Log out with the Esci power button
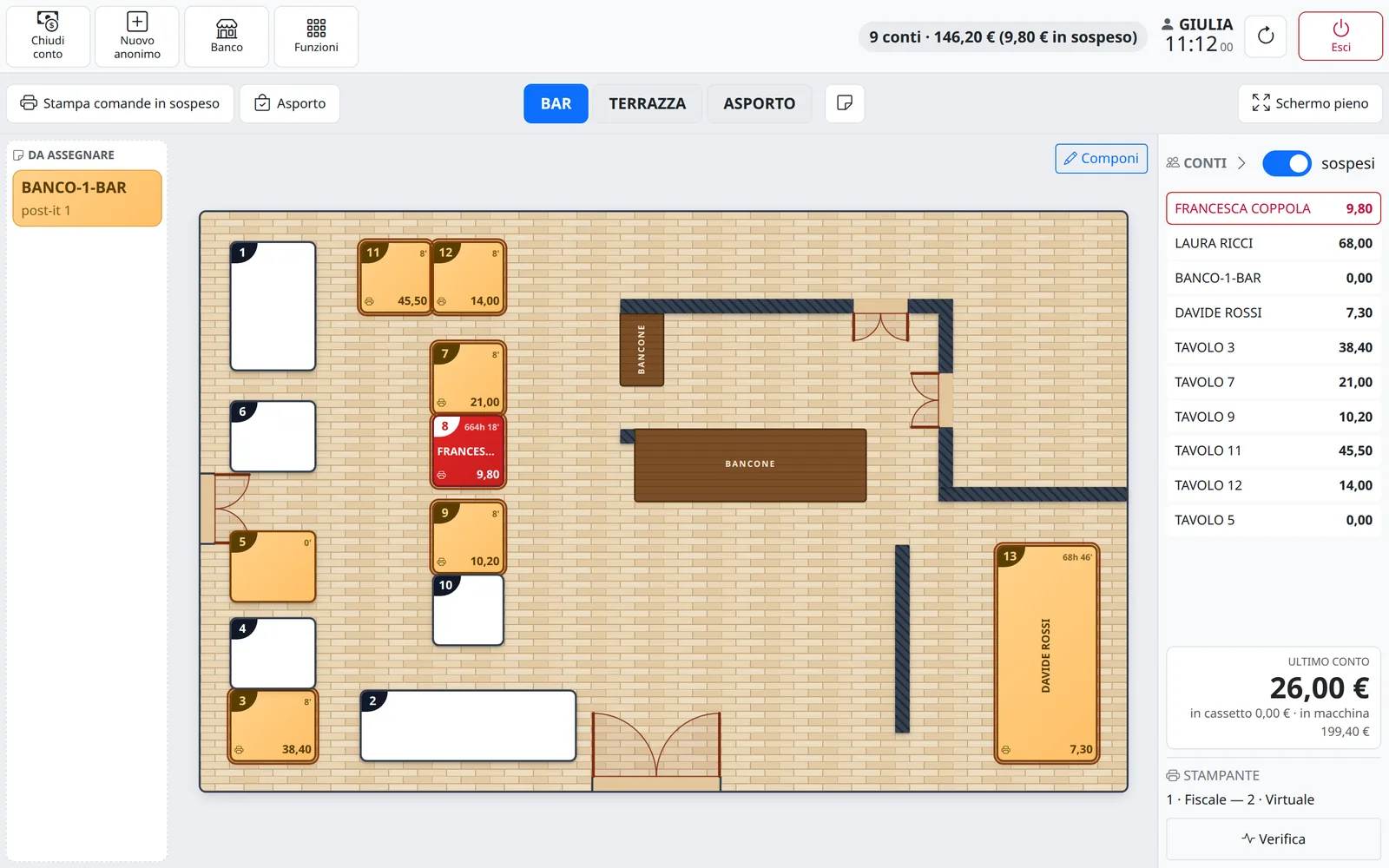 click(x=1340, y=36)
